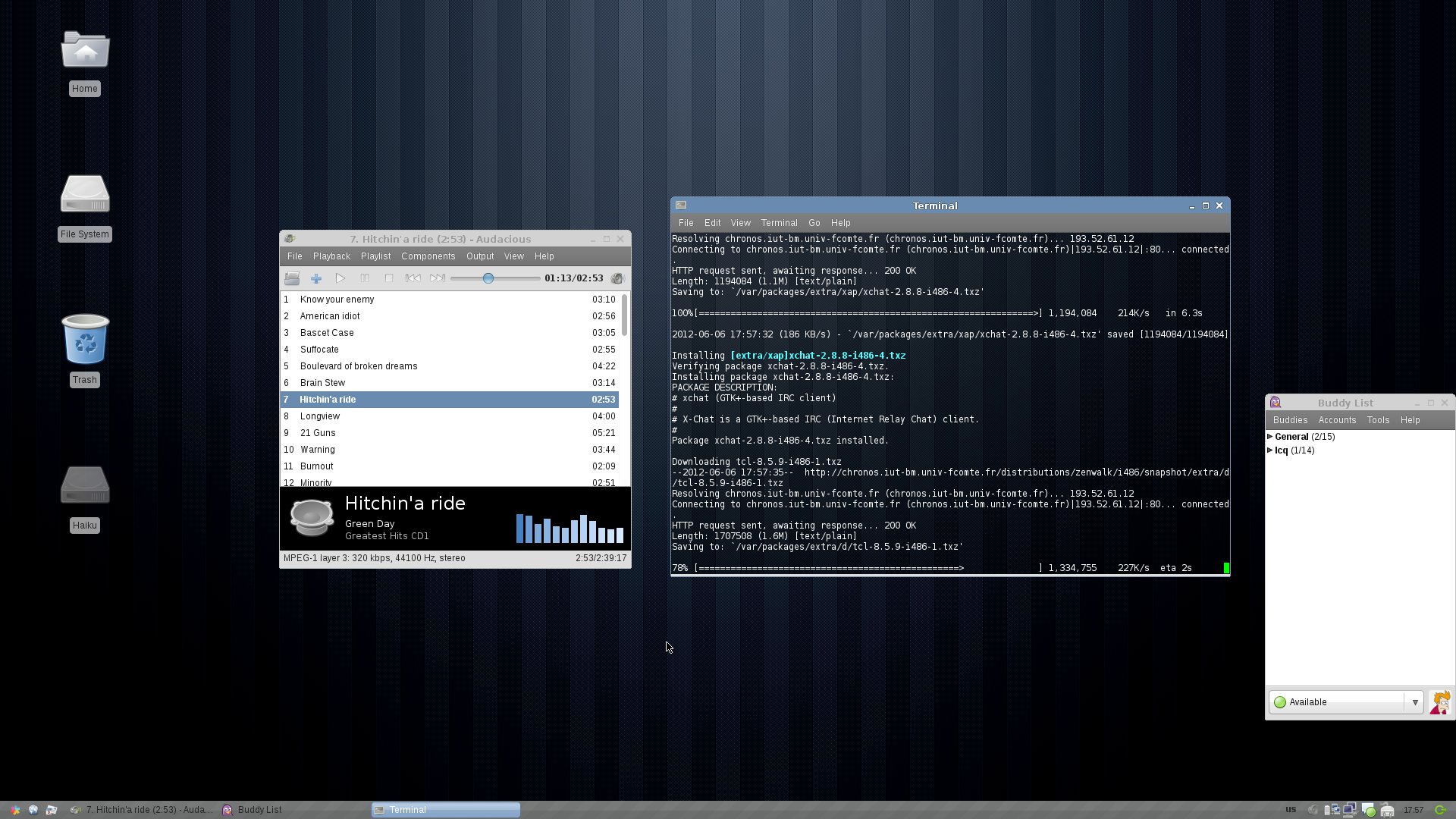Viewport: 1456px width, 819px height.
Task: Click the buddy icon avatar in Buddy List
Action: [x=1439, y=702]
